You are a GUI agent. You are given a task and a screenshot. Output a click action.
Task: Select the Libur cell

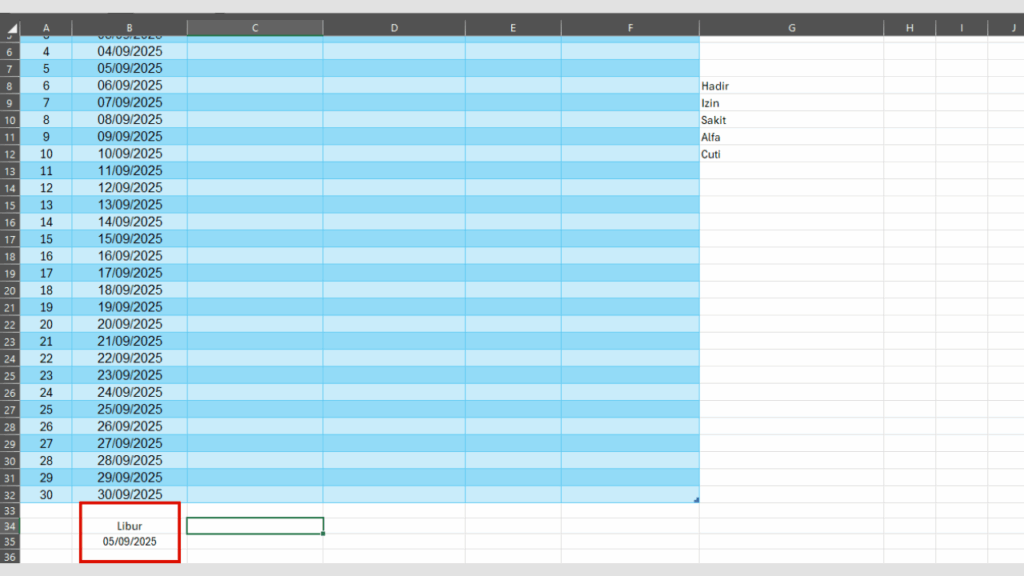click(x=129, y=526)
